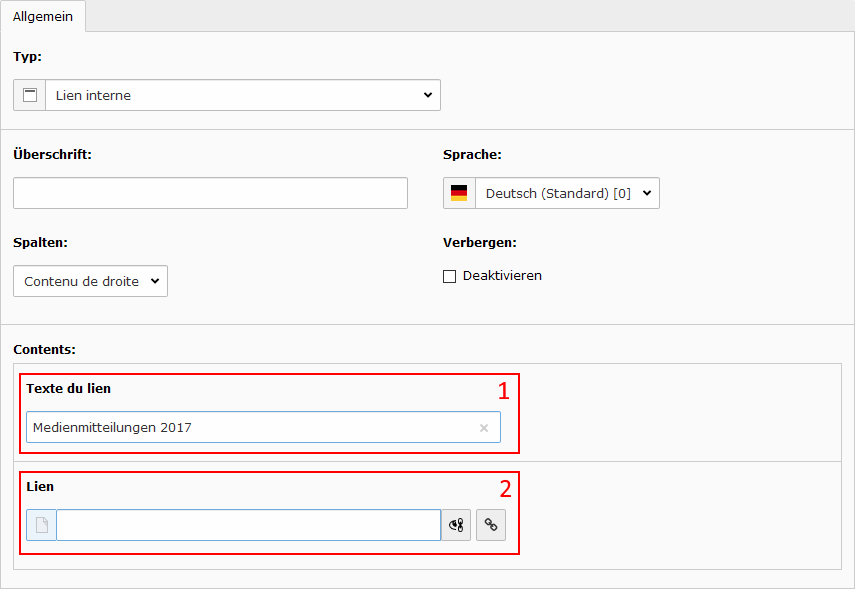855x589 pixels.
Task: Click the Contents: label
Action: pyautogui.click(x=45, y=350)
